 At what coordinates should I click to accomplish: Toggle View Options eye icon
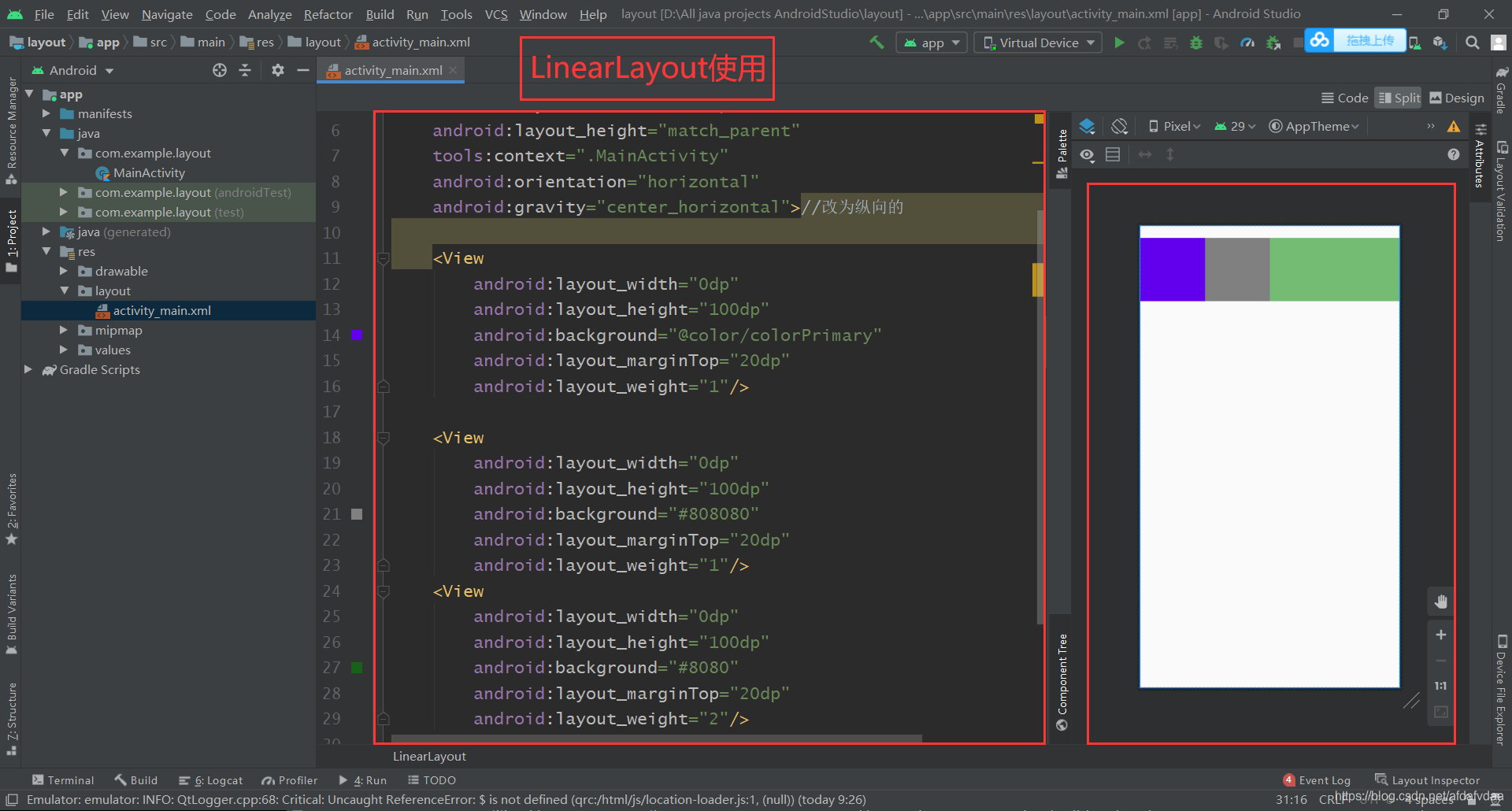(1088, 154)
